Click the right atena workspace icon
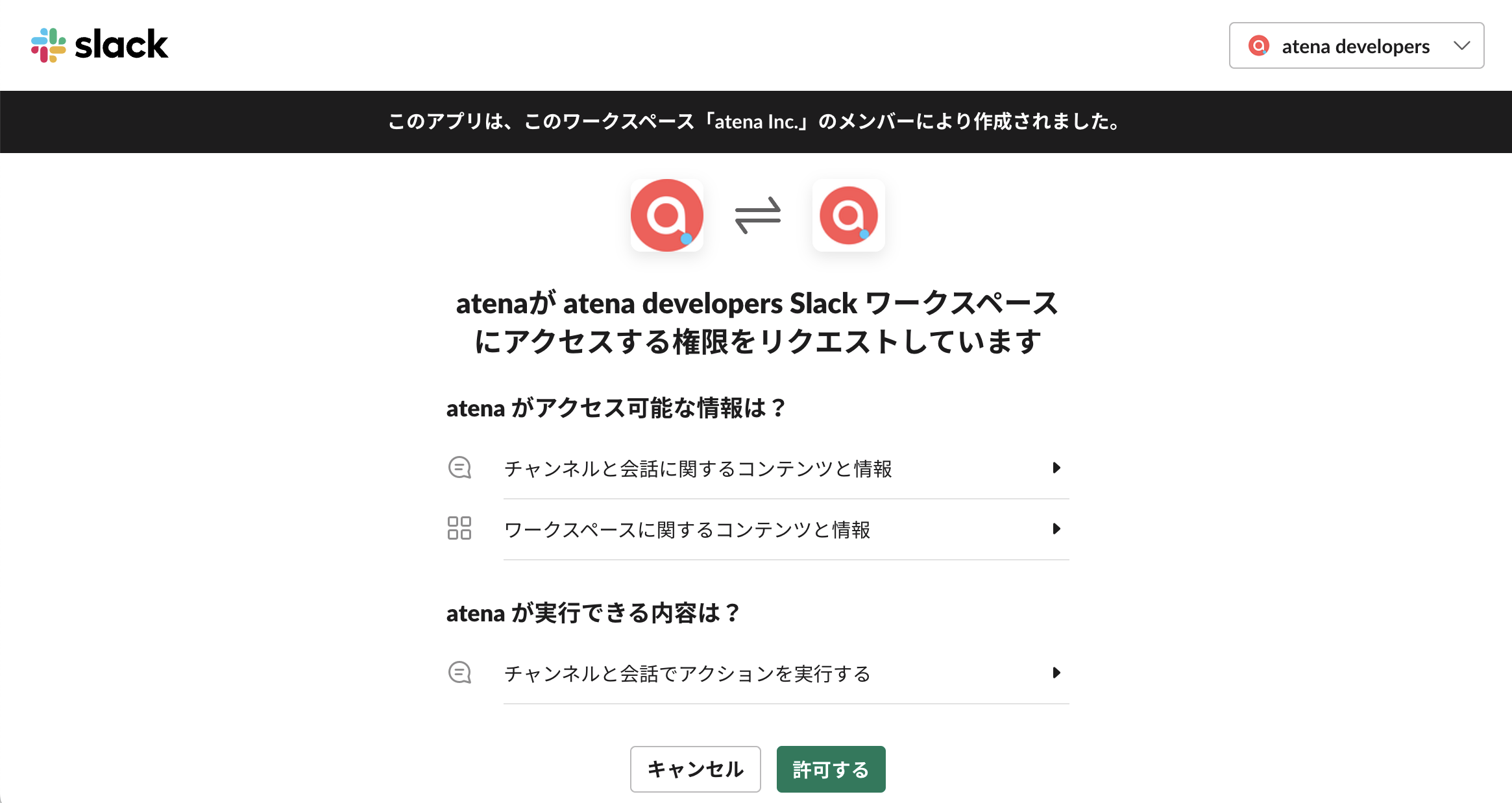Image resolution: width=1512 pixels, height=803 pixels. pos(849,215)
